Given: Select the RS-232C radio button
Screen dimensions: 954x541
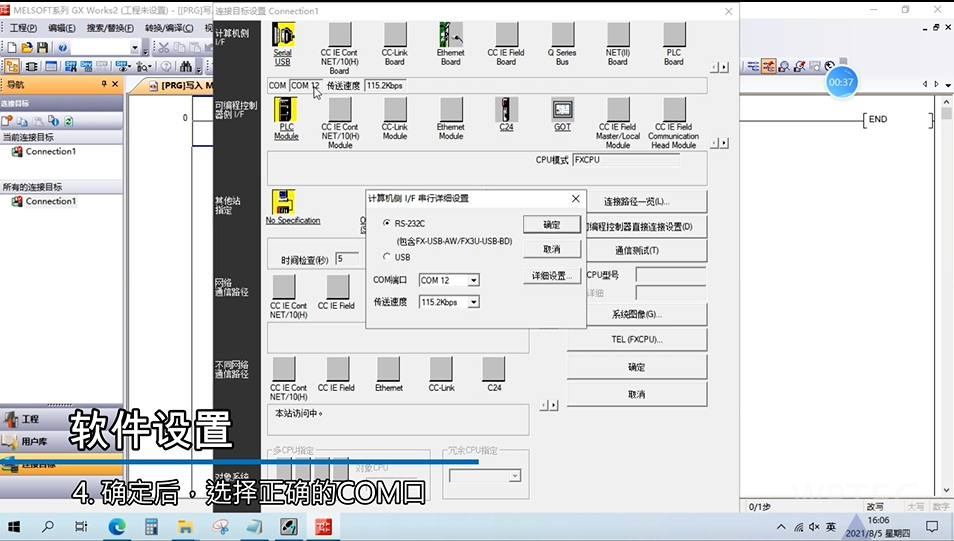Looking at the screenshot, I should pos(386,223).
